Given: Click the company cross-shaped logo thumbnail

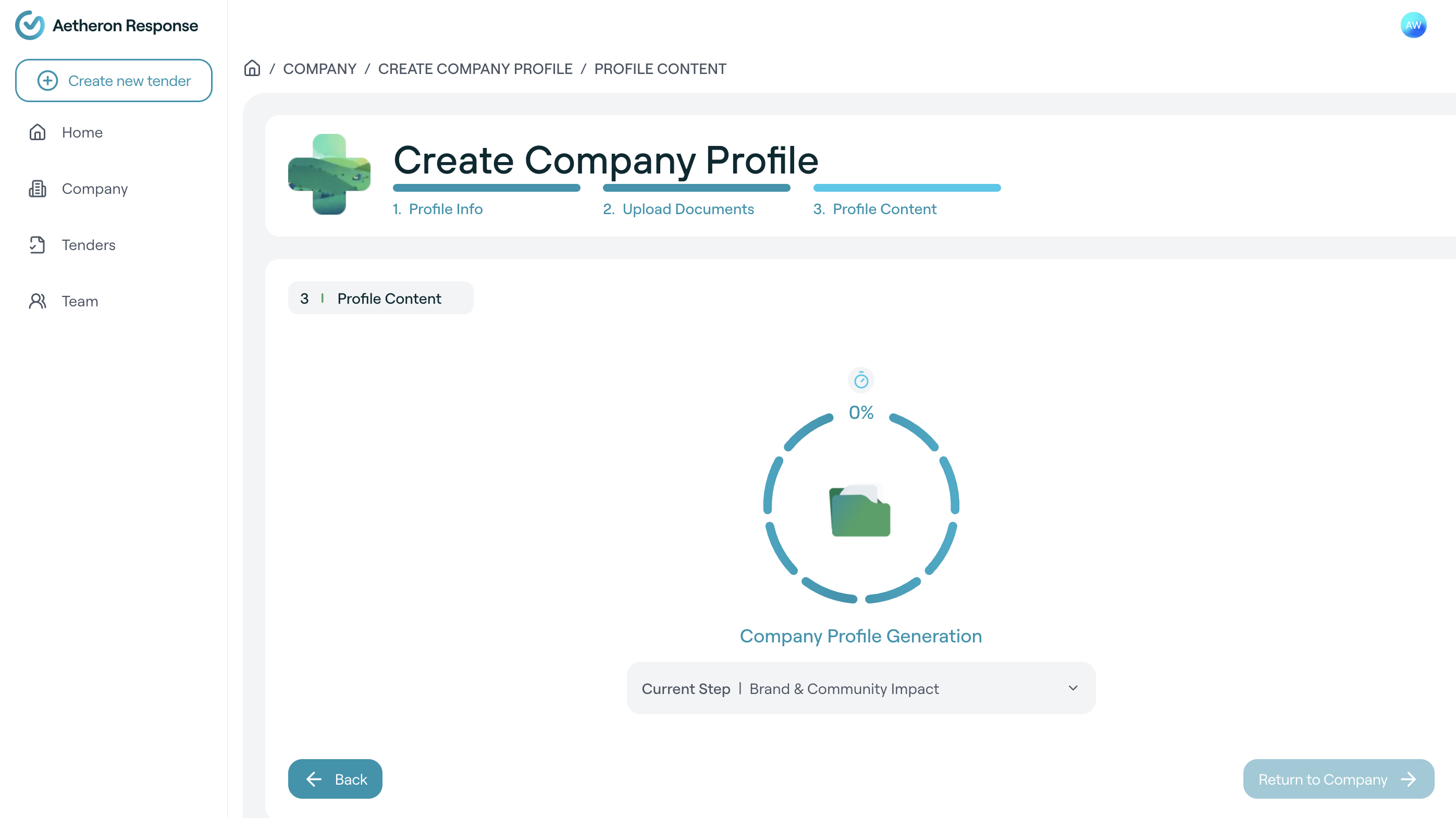Looking at the screenshot, I should click(329, 174).
